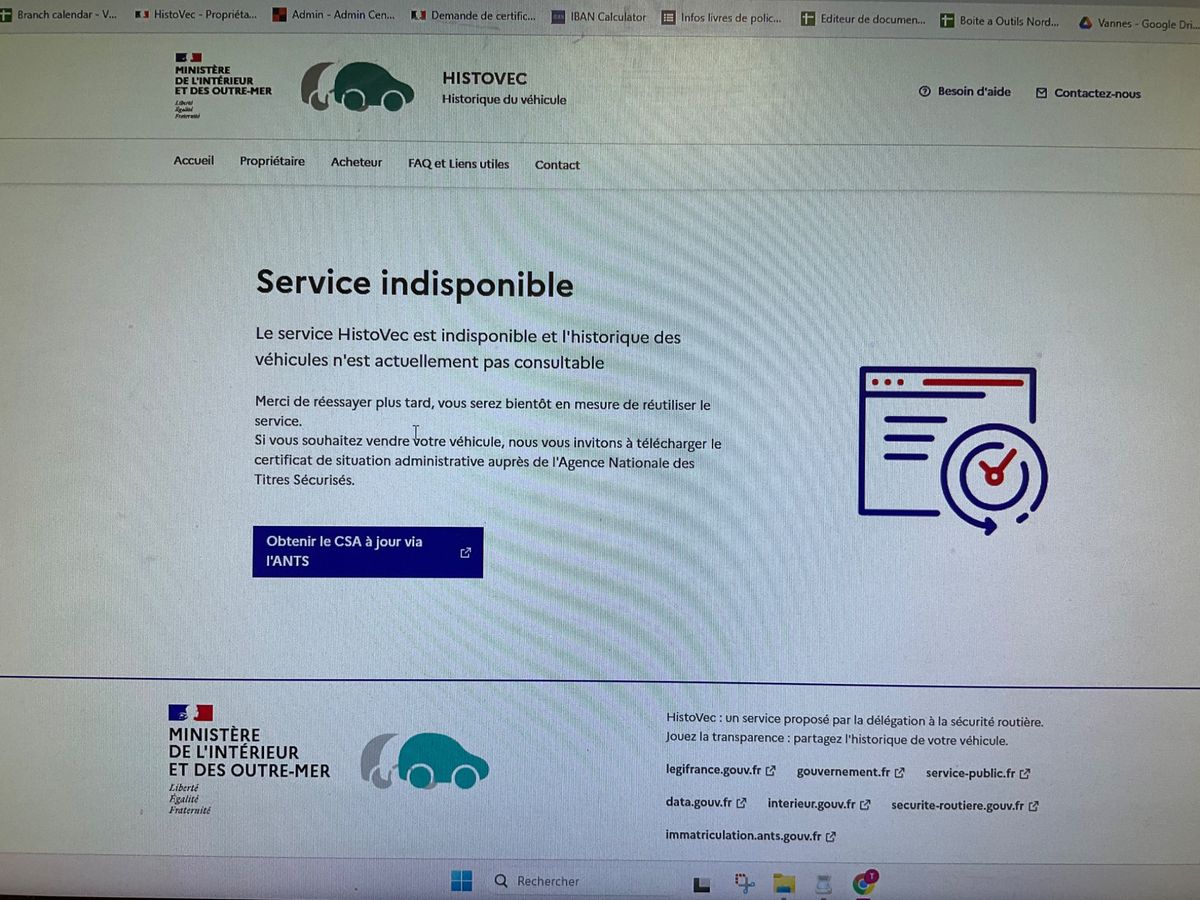Open the Contact menu item
The height and width of the screenshot is (900, 1200).
(557, 165)
